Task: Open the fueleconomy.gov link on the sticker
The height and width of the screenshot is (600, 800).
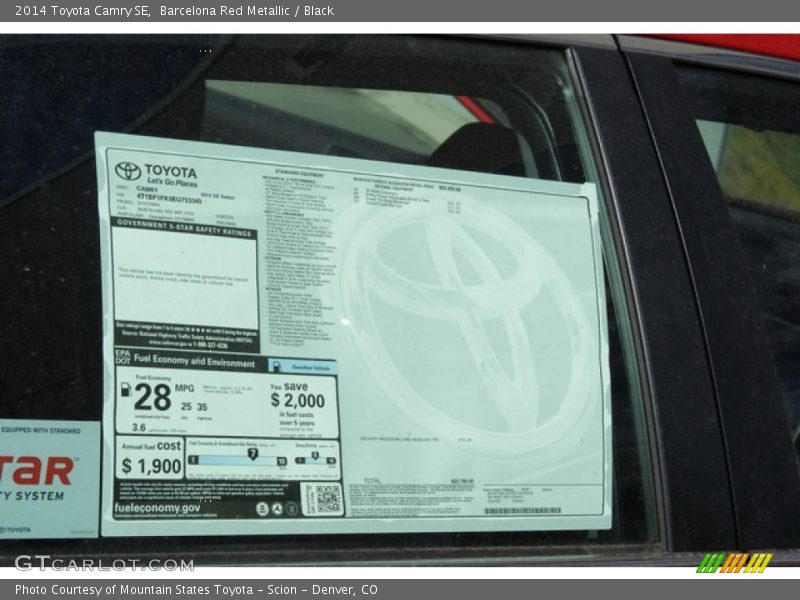Action: (x=157, y=508)
